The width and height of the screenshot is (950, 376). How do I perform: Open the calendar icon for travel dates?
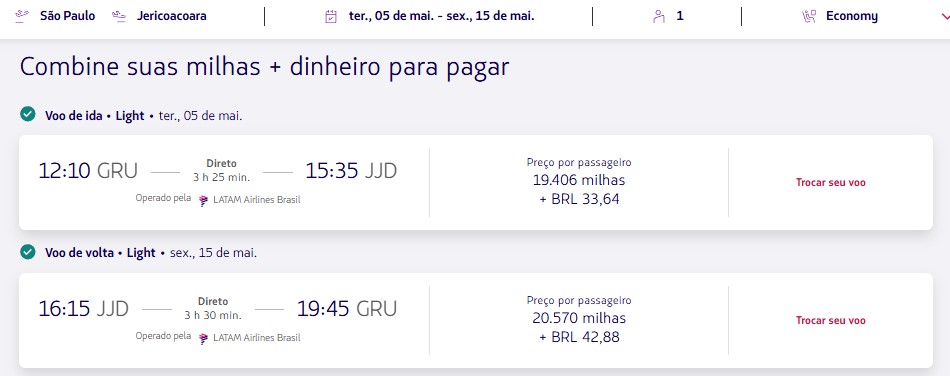331,16
